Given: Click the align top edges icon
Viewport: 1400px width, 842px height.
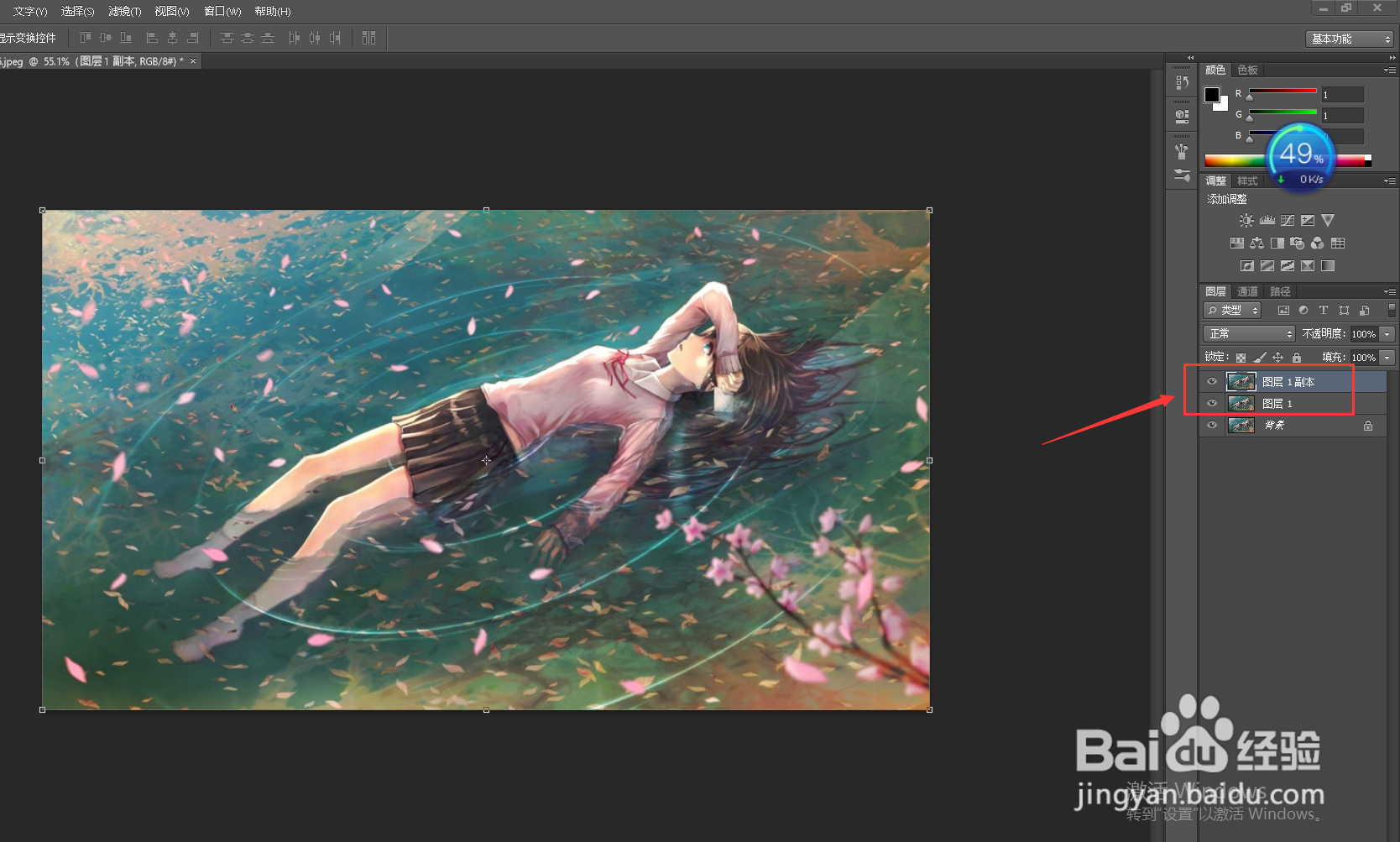Looking at the screenshot, I should coord(86,38).
